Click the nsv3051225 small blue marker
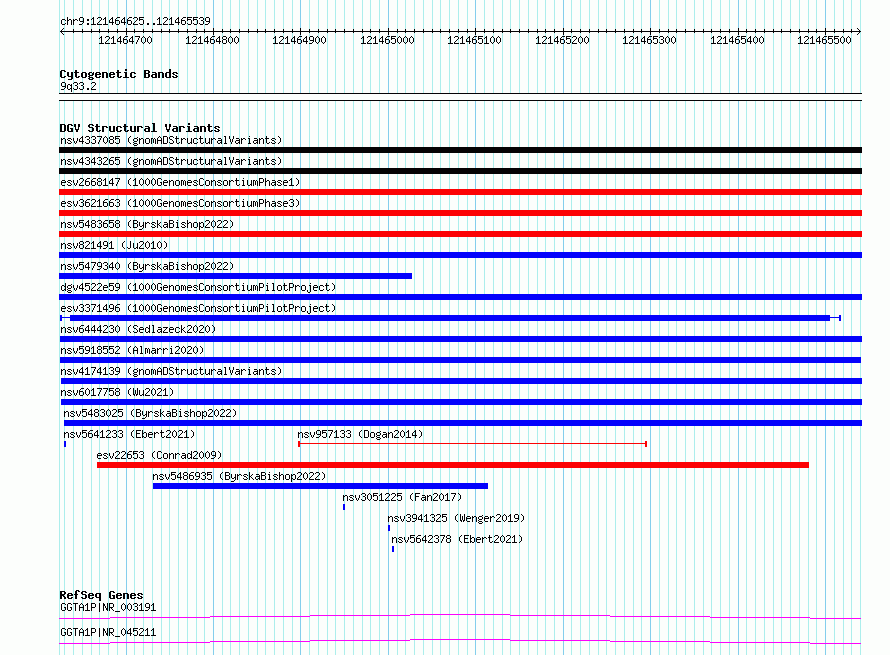This screenshot has height=655, width=890. coord(344,507)
